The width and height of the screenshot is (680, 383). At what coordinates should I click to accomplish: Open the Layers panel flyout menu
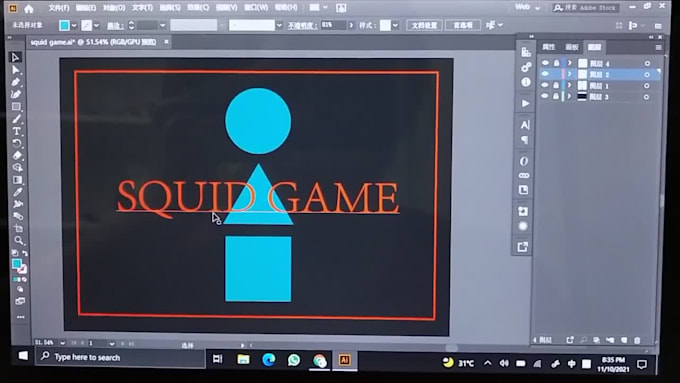click(658, 47)
